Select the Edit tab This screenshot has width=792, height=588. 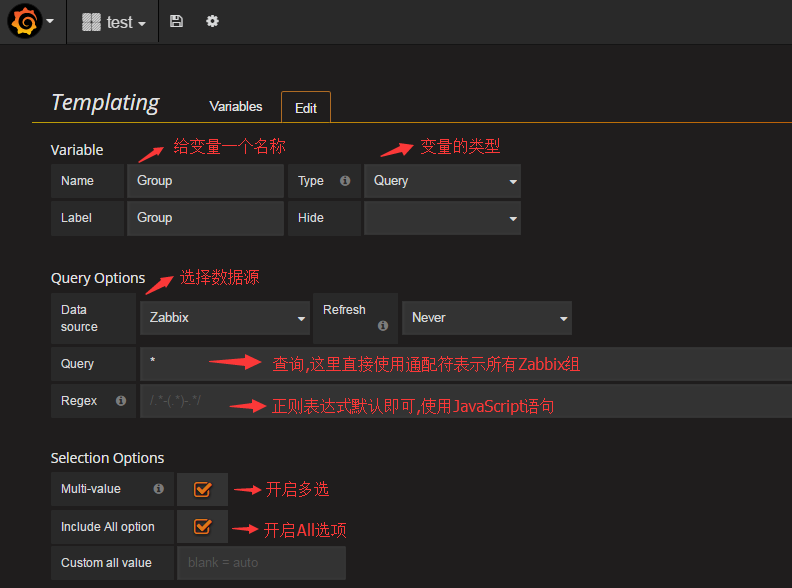pos(306,108)
